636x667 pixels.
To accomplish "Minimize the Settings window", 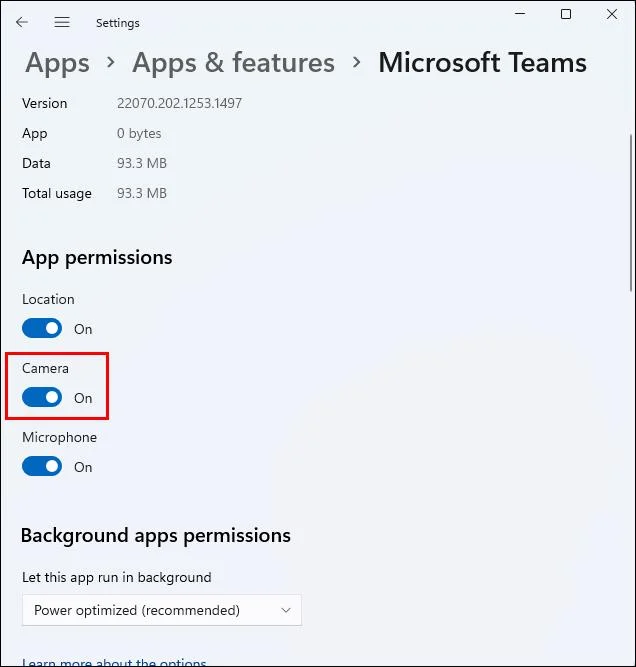I will click(x=520, y=14).
